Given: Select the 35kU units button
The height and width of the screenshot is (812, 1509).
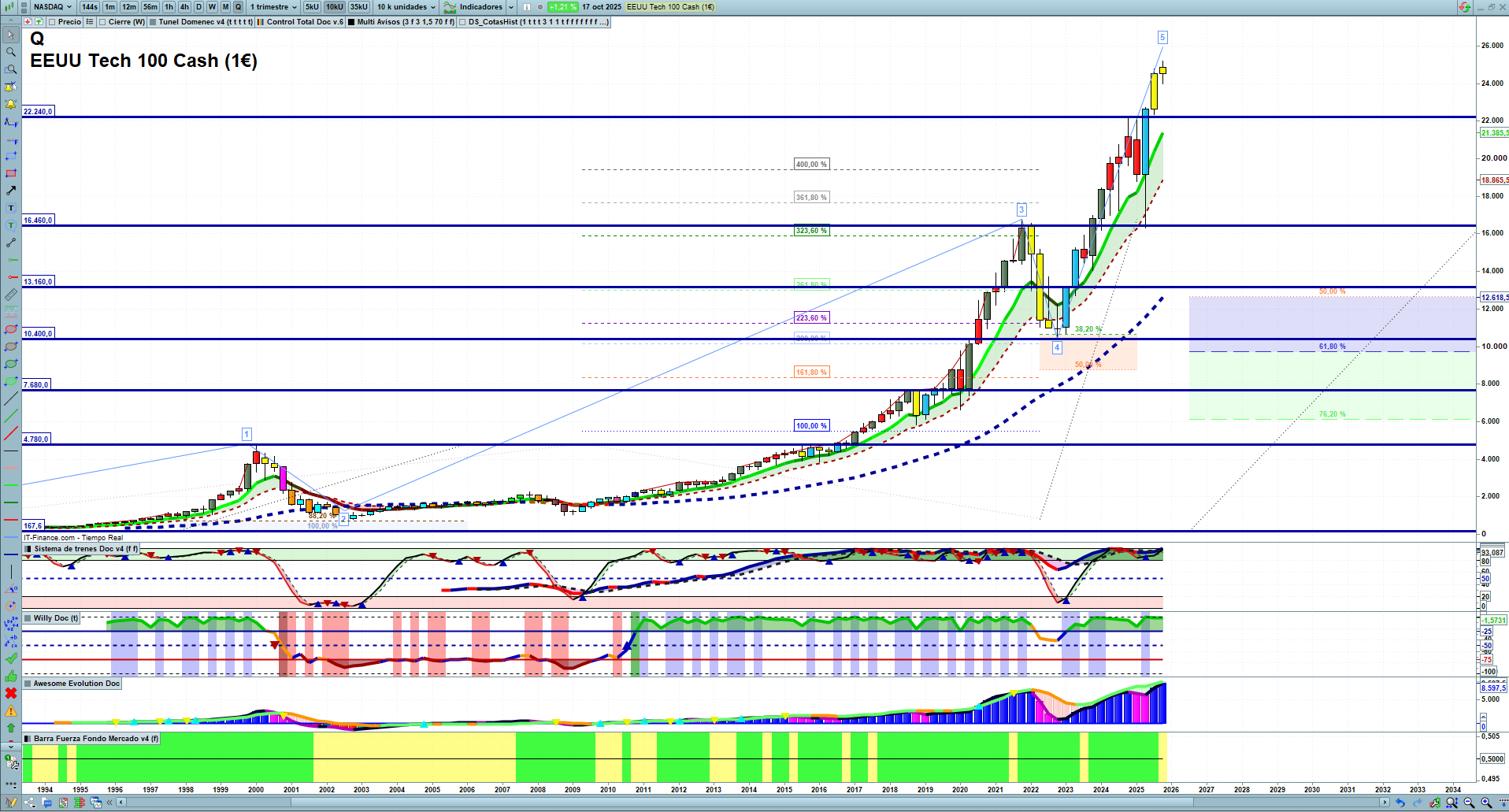Looking at the screenshot, I should (x=358, y=7).
